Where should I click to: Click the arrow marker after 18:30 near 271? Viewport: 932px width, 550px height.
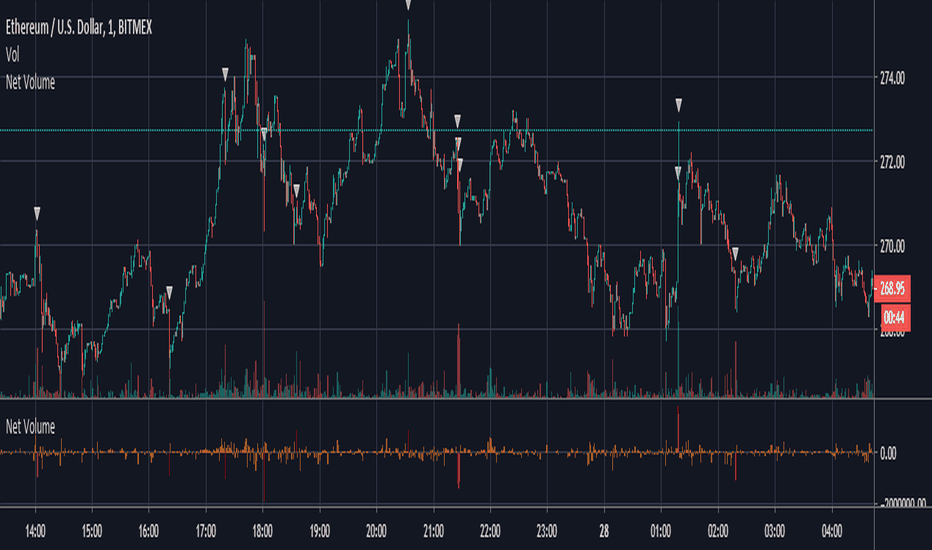pos(297,191)
